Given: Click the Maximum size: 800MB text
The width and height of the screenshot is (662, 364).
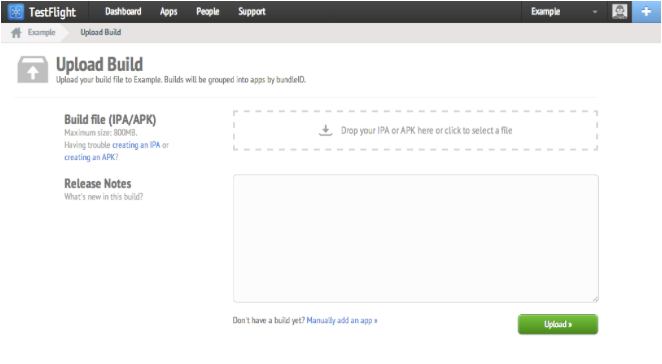Looking at the screenshot, I should pos(100,133).
